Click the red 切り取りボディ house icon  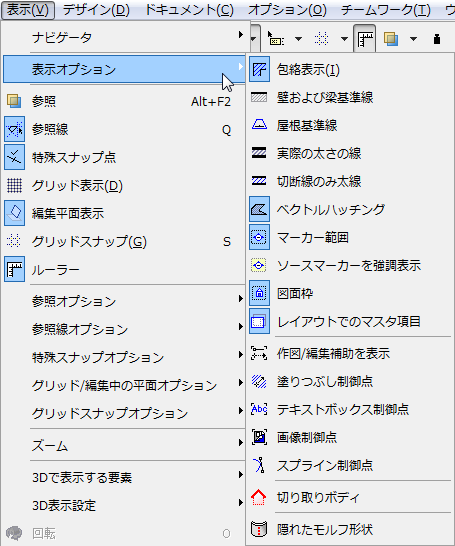[259, 497]
